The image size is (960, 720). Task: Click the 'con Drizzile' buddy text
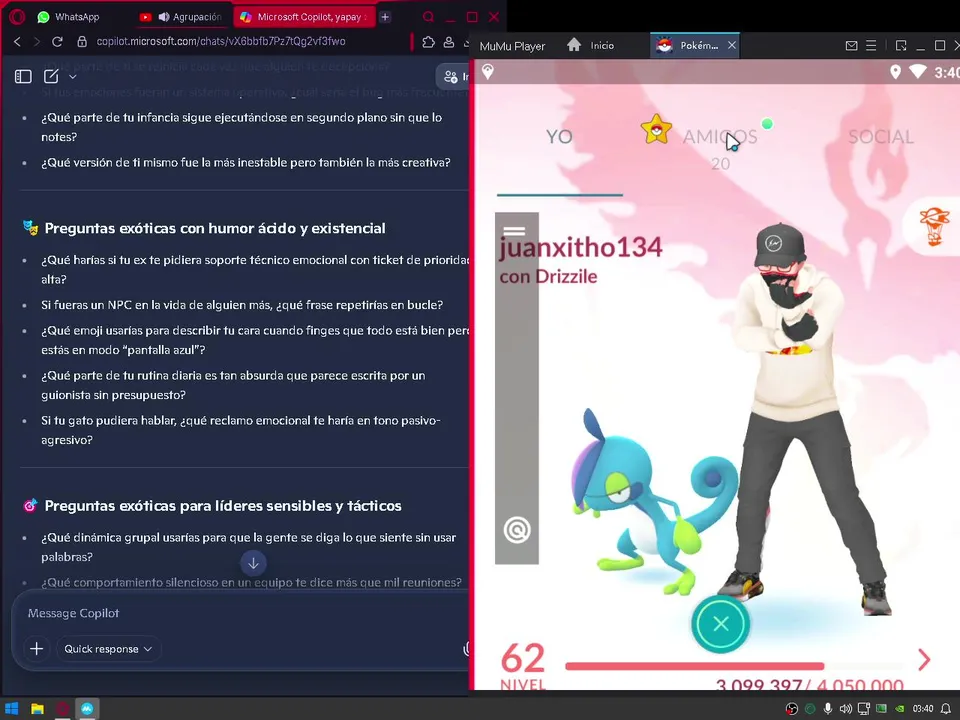(548, 277)
